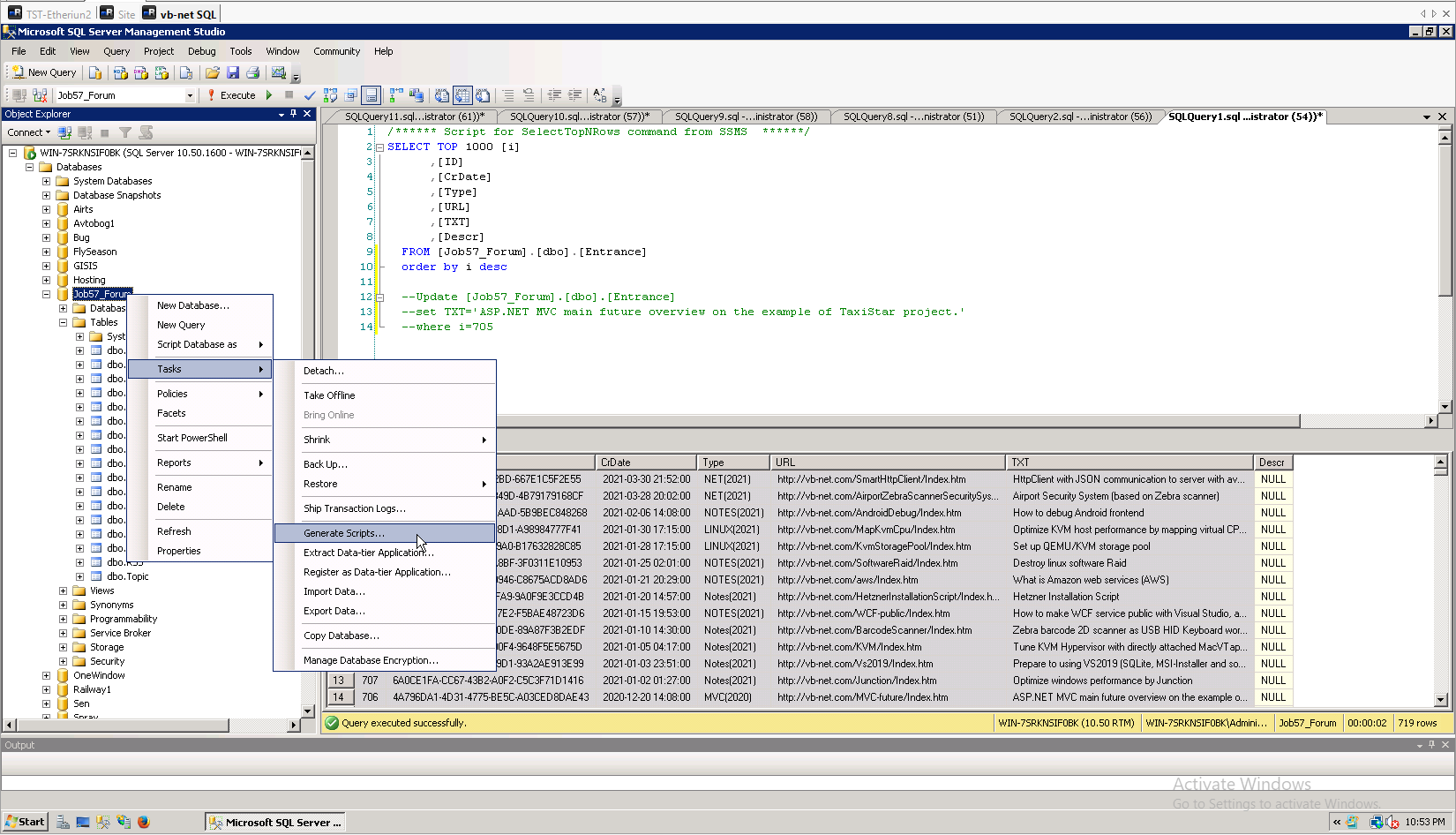
Task: Expand the System Databases node
Action: pos(47,181)
